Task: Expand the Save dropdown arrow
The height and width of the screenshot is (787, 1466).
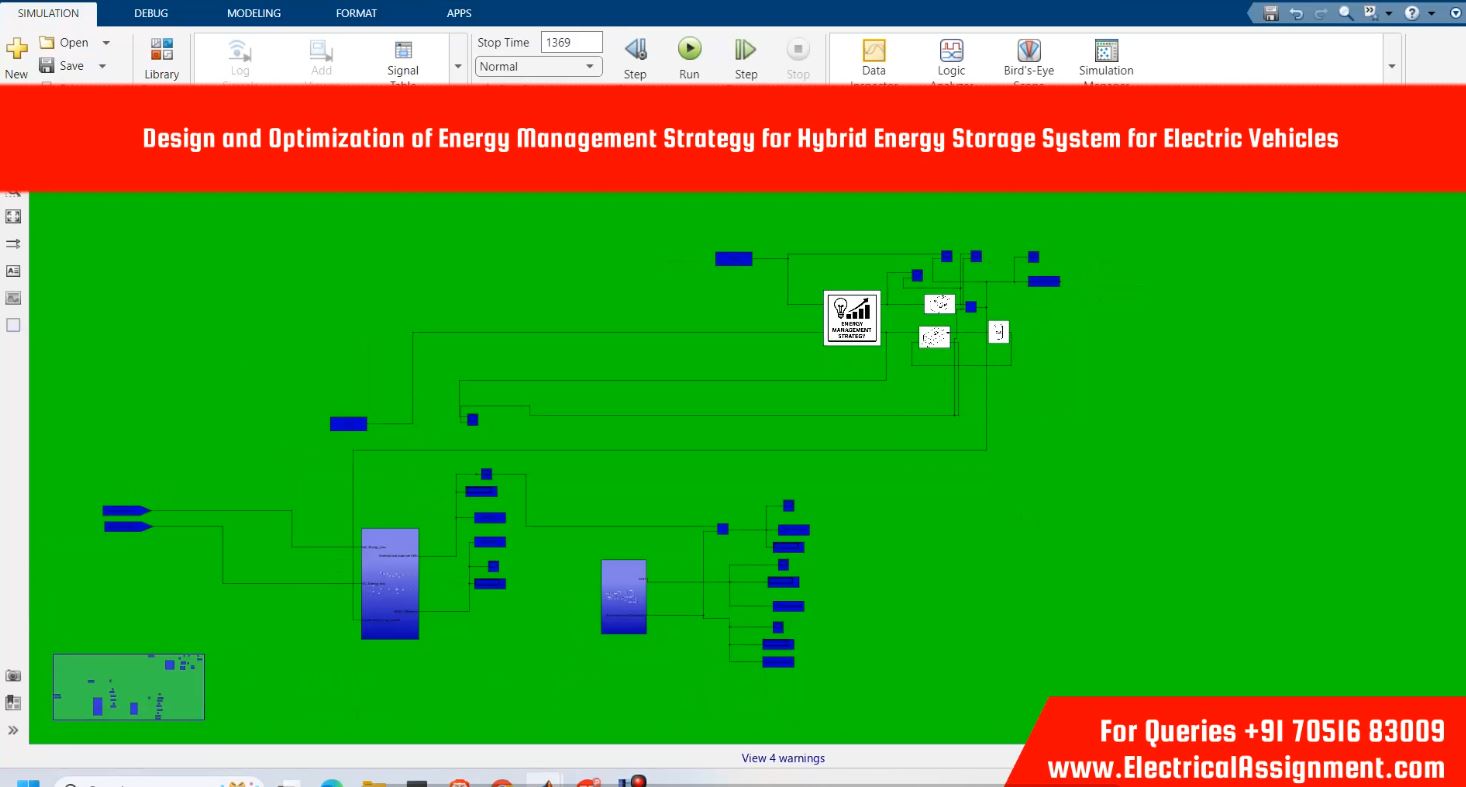Action: point(102,66)
